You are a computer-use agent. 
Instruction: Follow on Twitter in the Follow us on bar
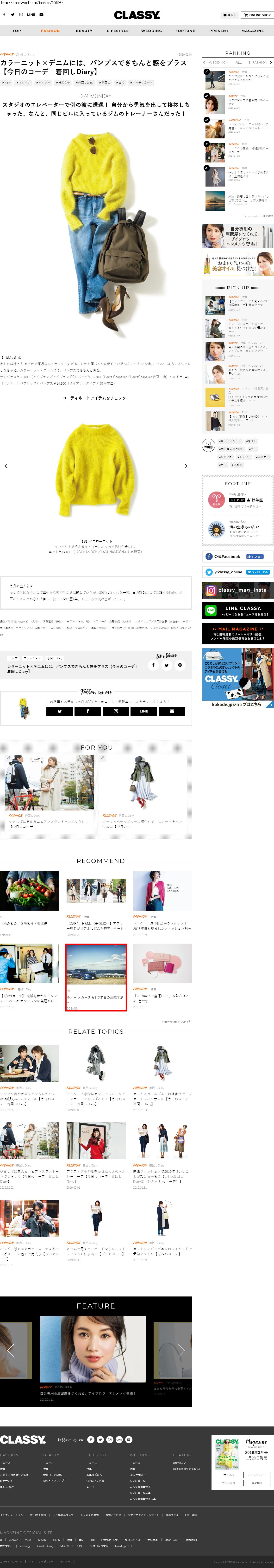[x=60, y=711]
